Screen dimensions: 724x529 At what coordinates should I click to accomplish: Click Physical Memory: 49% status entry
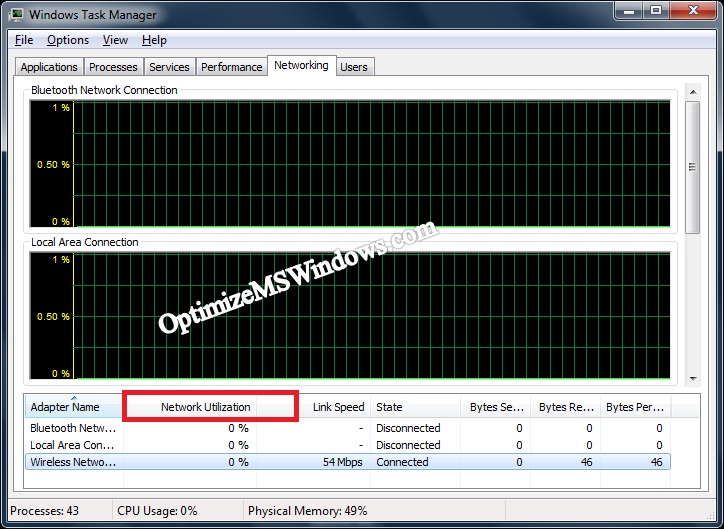click(x=308, y=511)
